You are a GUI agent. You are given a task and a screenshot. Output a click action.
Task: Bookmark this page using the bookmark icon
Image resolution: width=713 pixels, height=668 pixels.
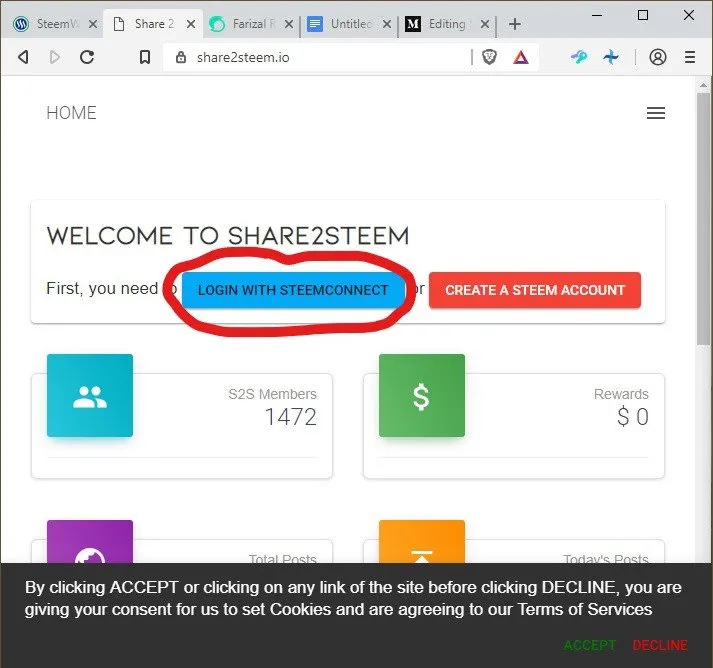tap(145, 57)
